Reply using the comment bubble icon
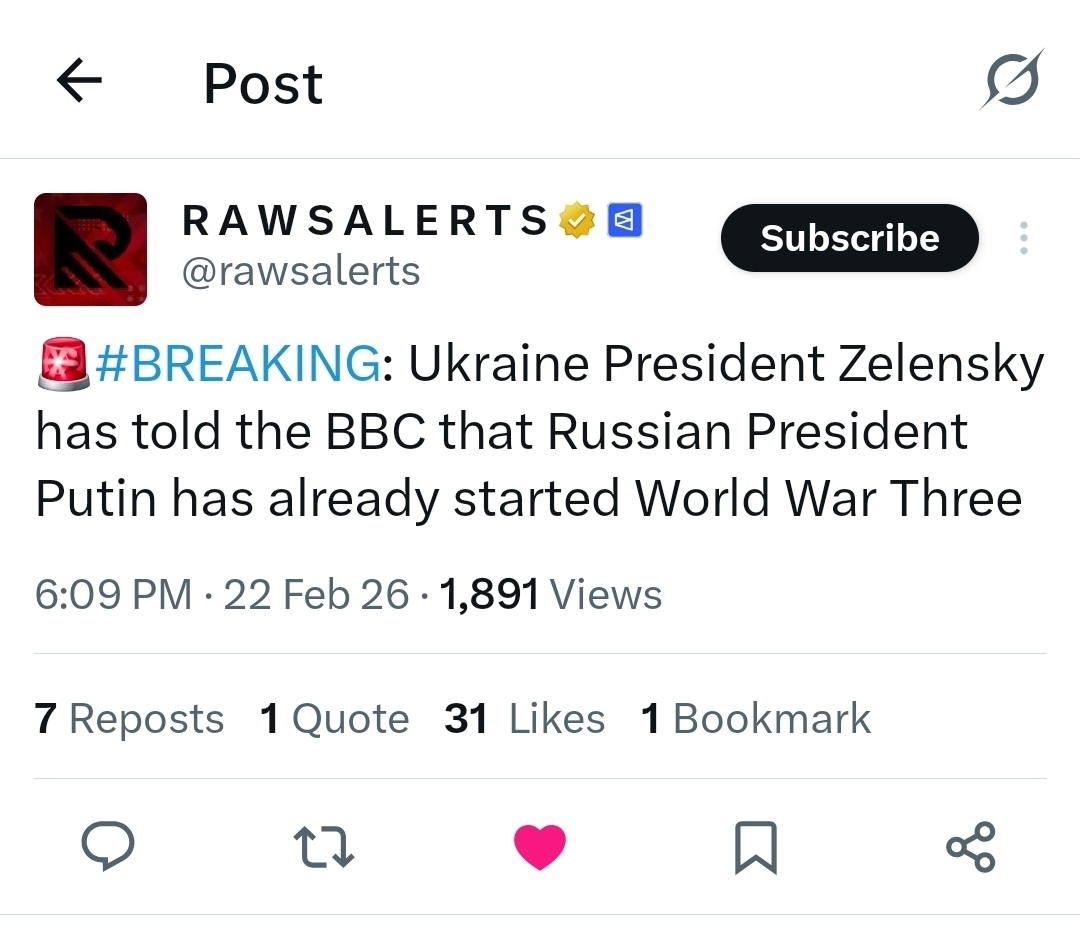This screenshot has width=1080, height=932. click(108, 847)
